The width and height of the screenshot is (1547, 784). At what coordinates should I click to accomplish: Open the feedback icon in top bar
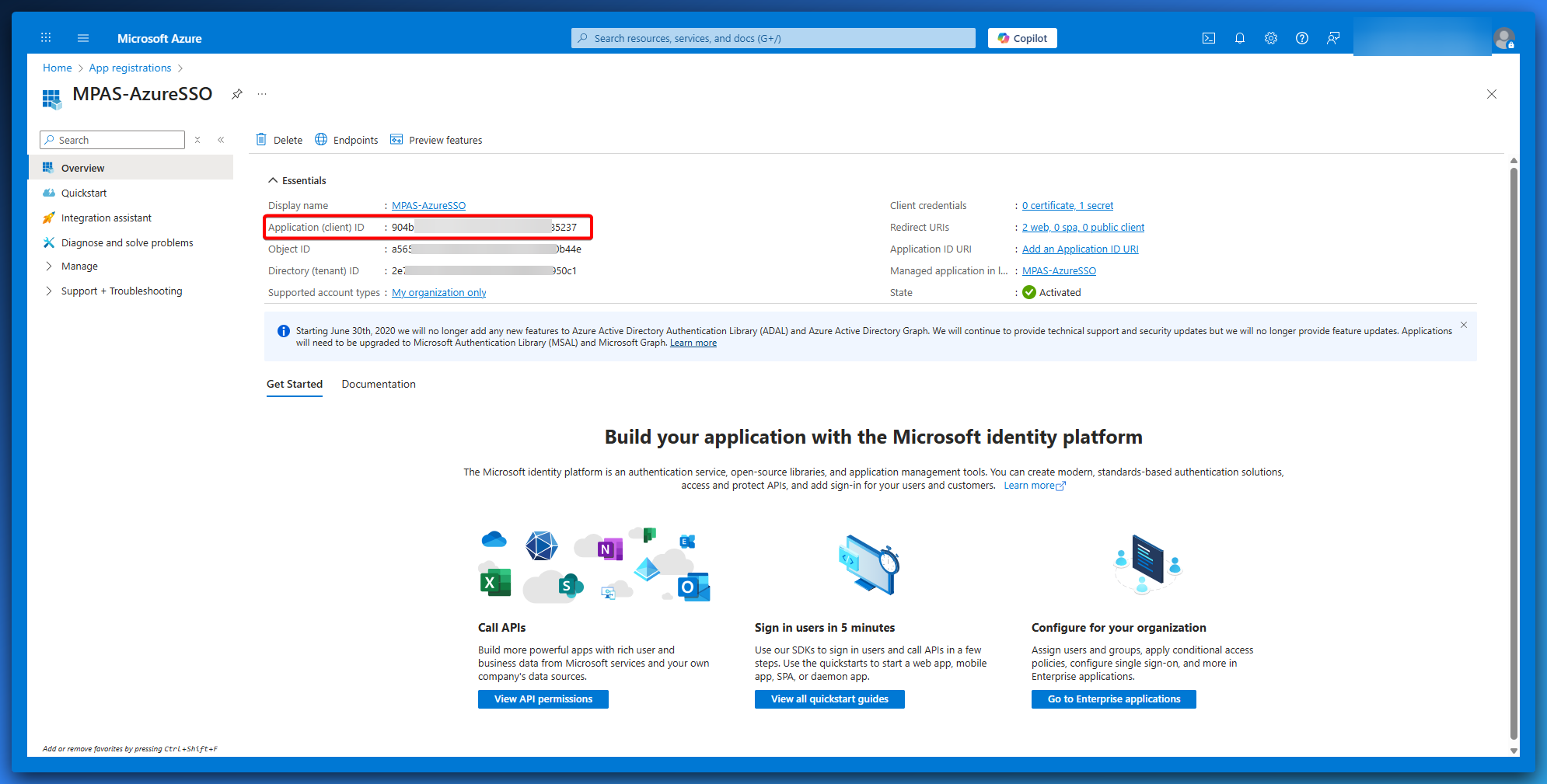(x=1333, y=38)
